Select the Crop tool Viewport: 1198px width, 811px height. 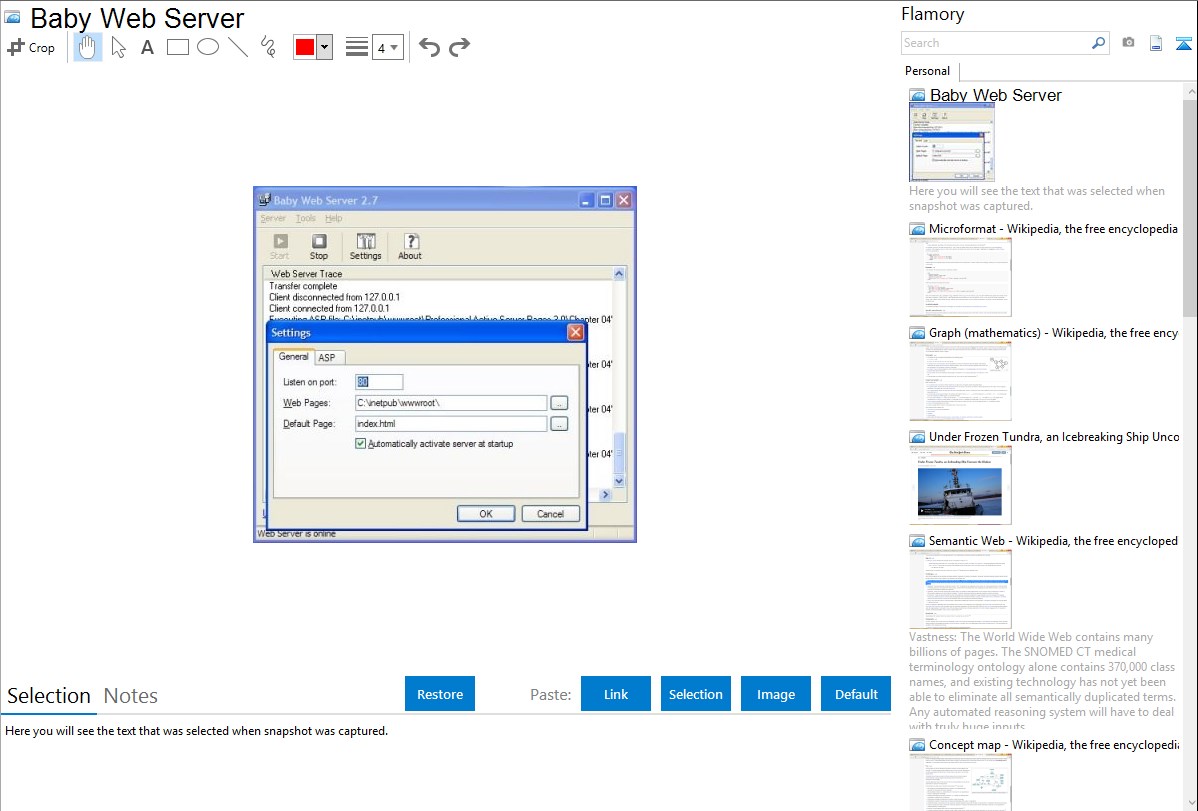pyautogui.click(x=31, y=47)
